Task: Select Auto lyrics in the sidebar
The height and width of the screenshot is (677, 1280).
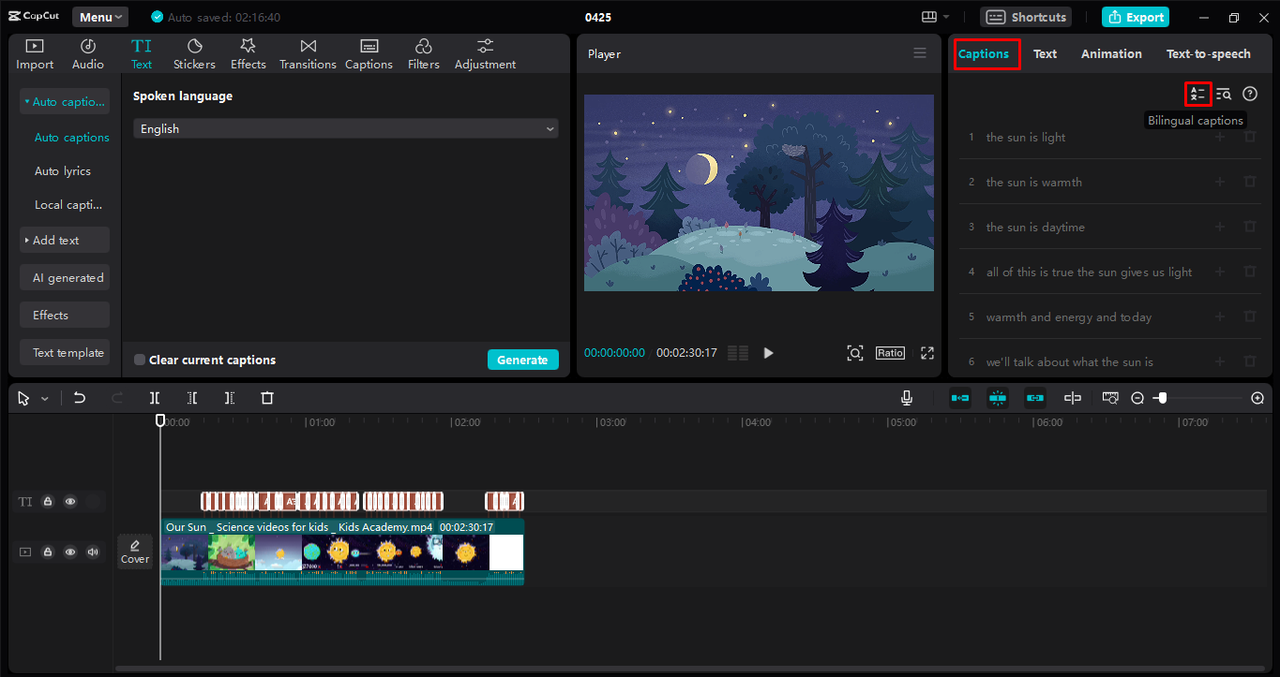Action: 63,171
